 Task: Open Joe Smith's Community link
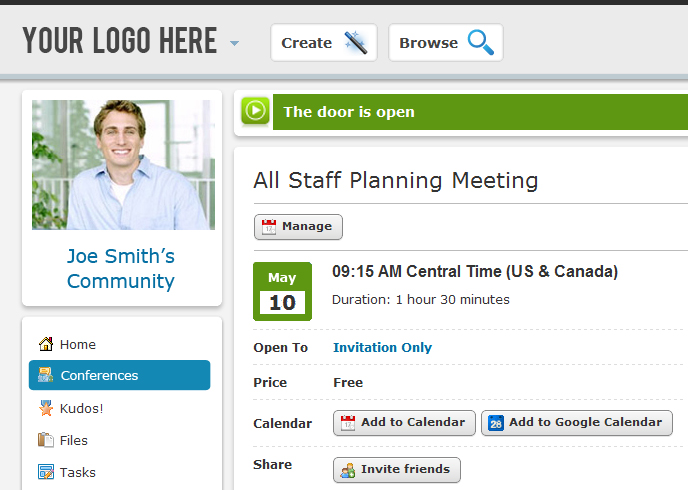121,268
